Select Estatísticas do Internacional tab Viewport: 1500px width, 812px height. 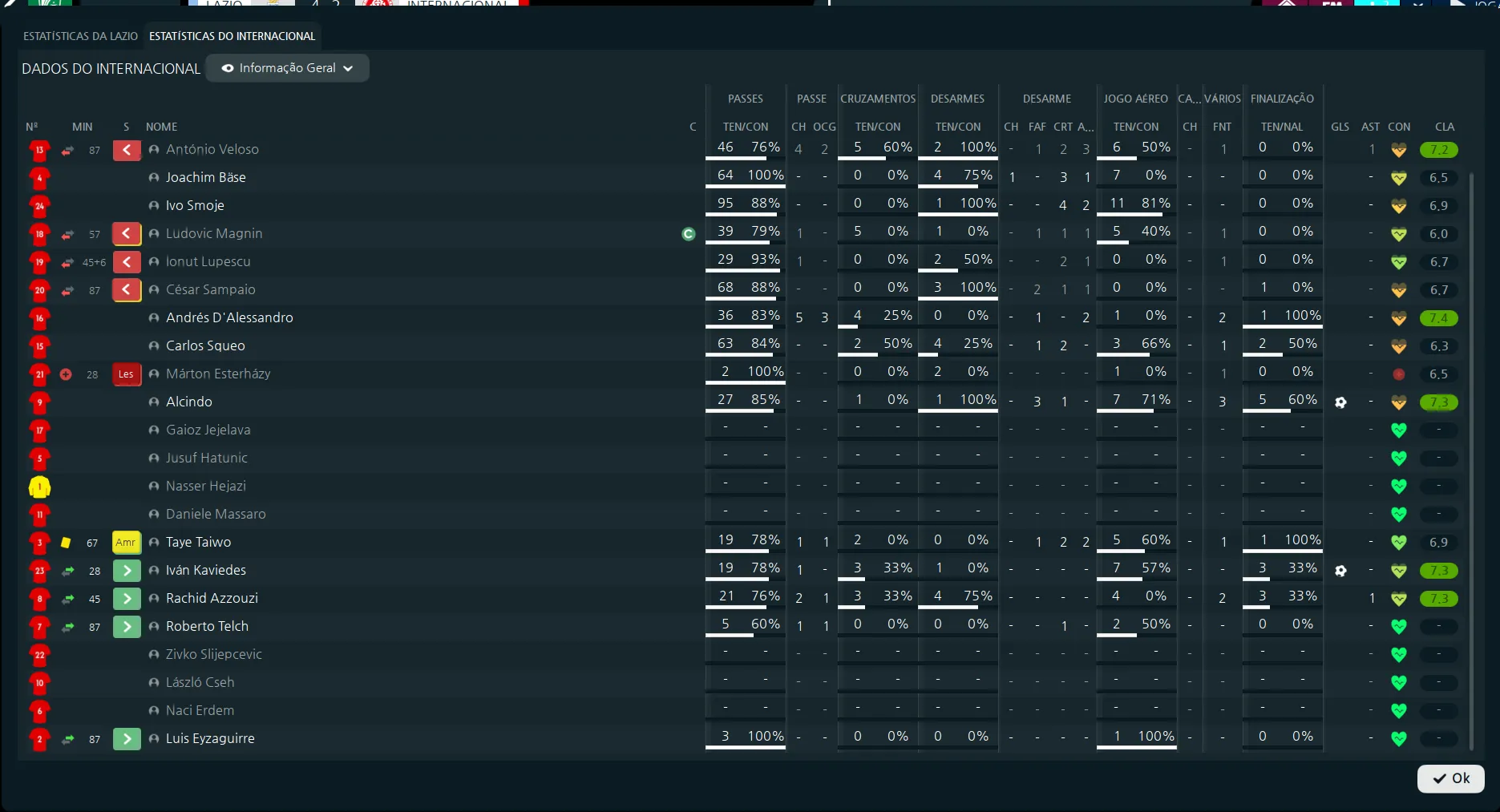point(232,36)
